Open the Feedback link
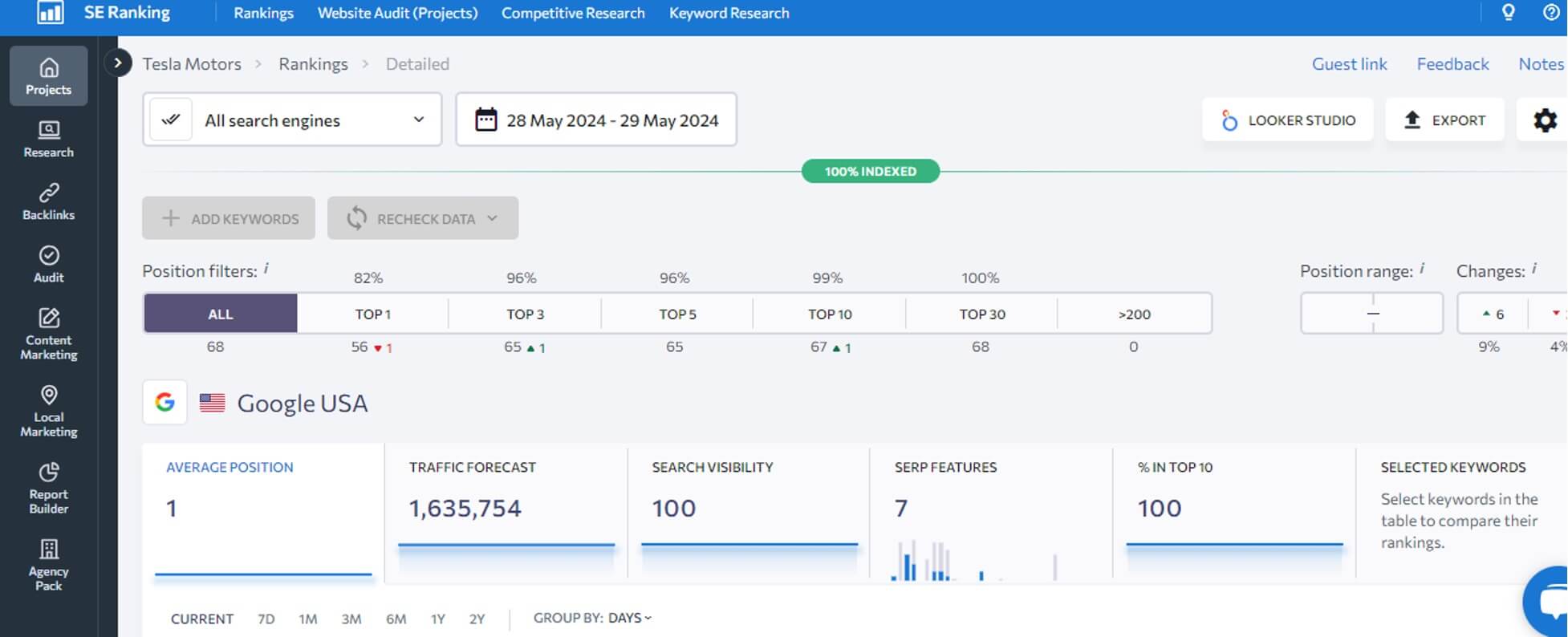The image size is (1568, 637). [1452, 63]
